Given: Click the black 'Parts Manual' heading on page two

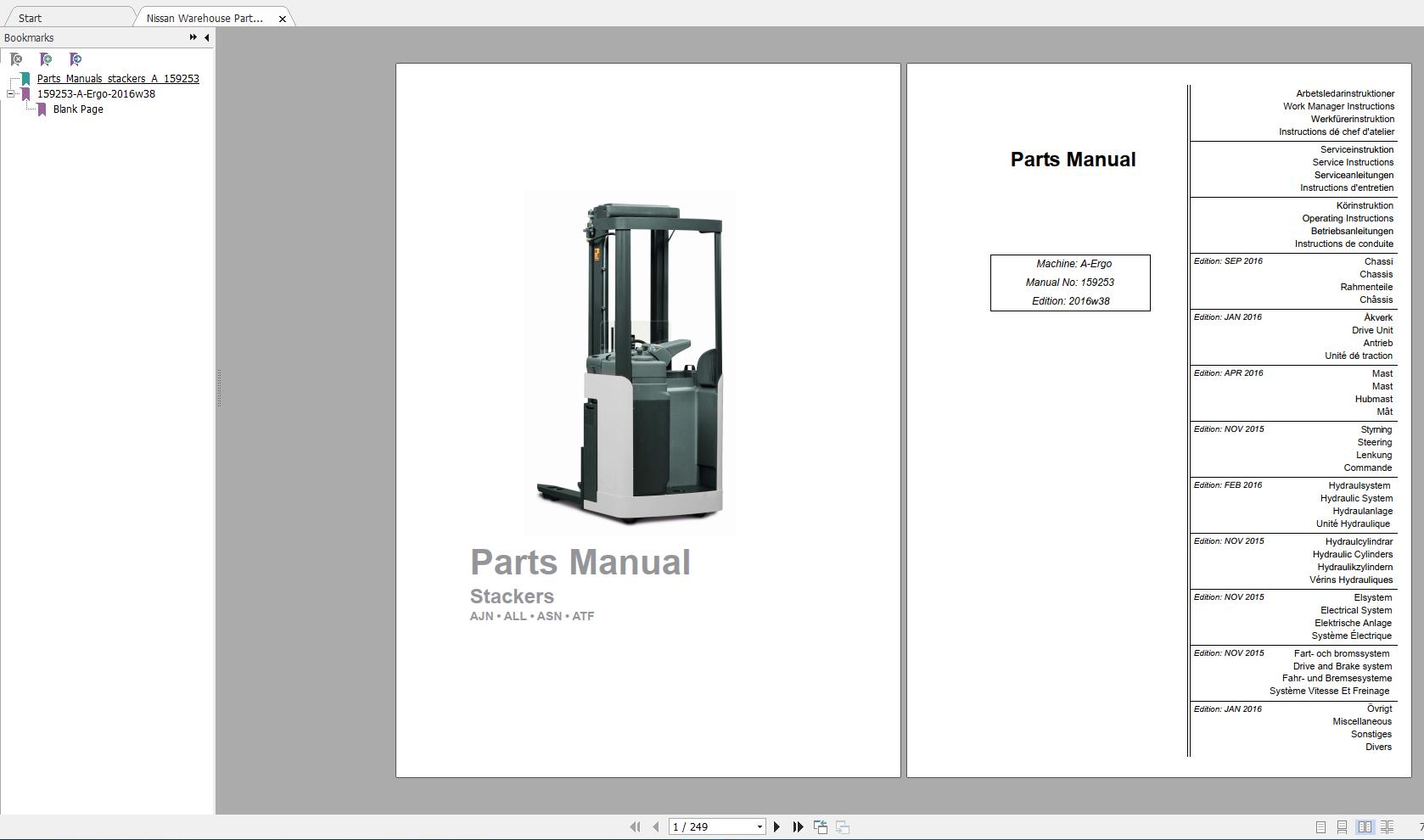Looking at the screenshot, I should click(x=1073, y=160).
